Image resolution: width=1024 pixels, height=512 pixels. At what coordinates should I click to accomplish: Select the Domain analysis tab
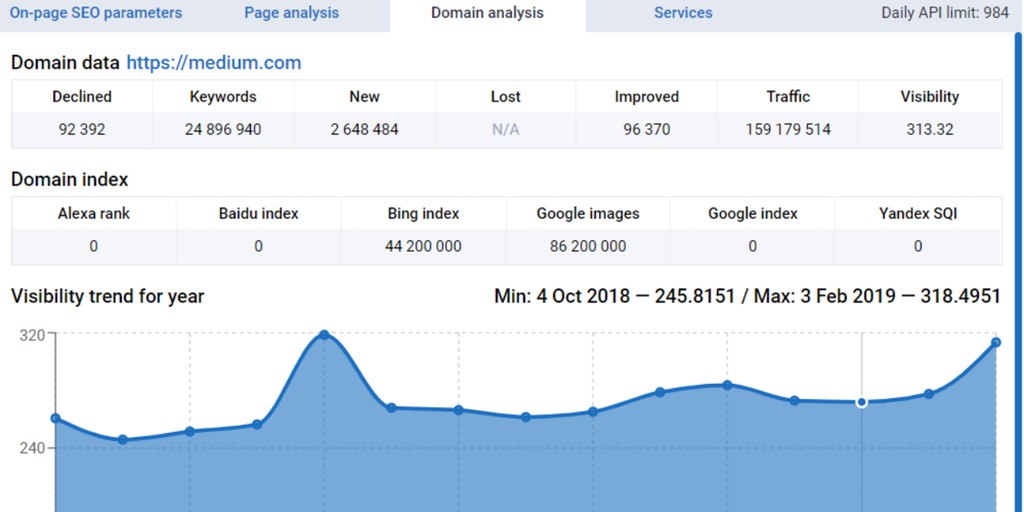[487, 13]
